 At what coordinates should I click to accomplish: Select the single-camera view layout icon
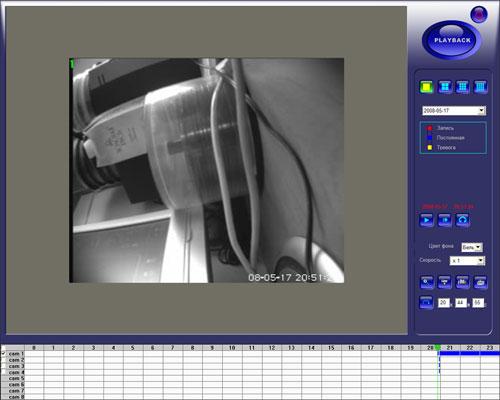coord(426,87)
